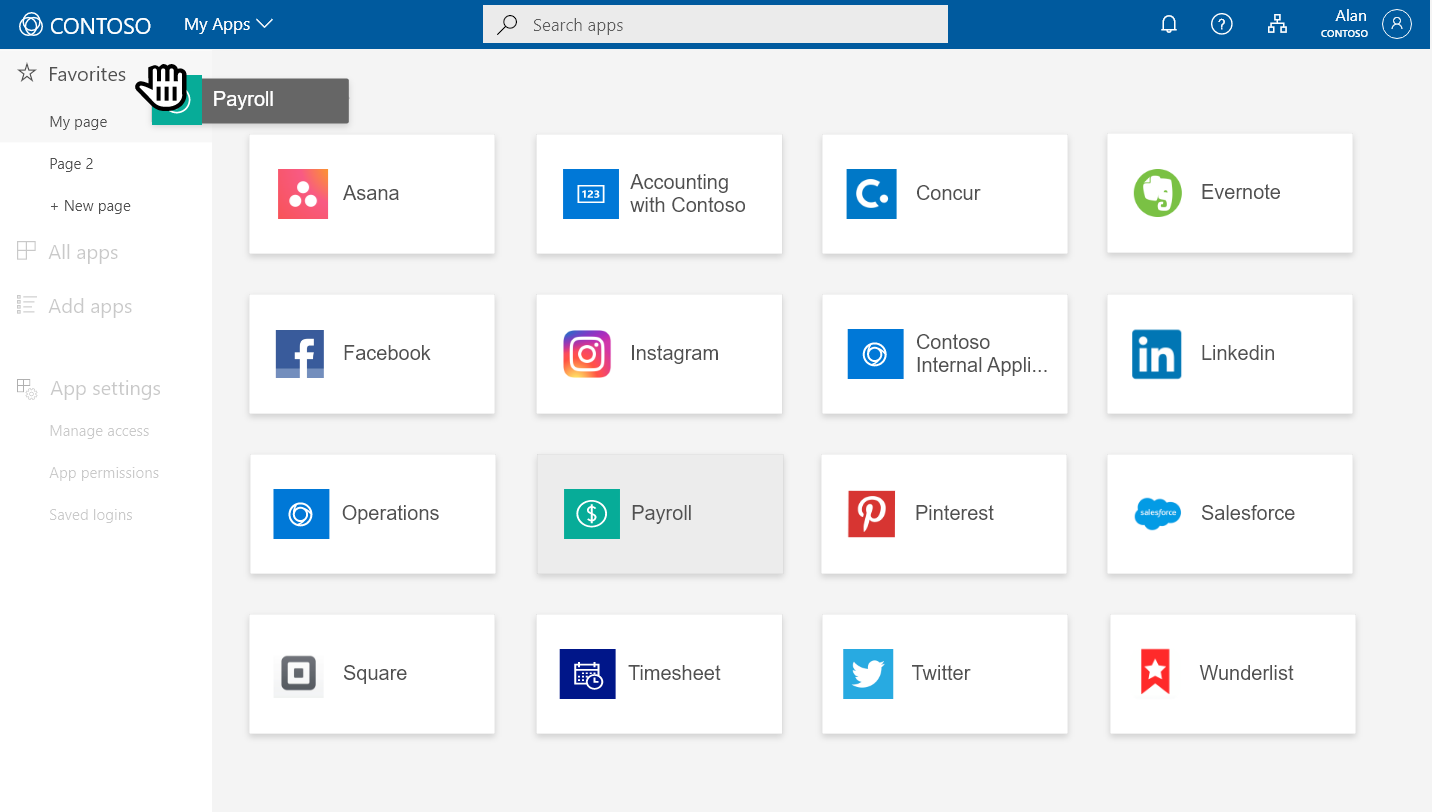The height and width of the screenshot is (812, 1432).
Task: Click the Alan CONTOSO account name
Action: [1344, 24]
